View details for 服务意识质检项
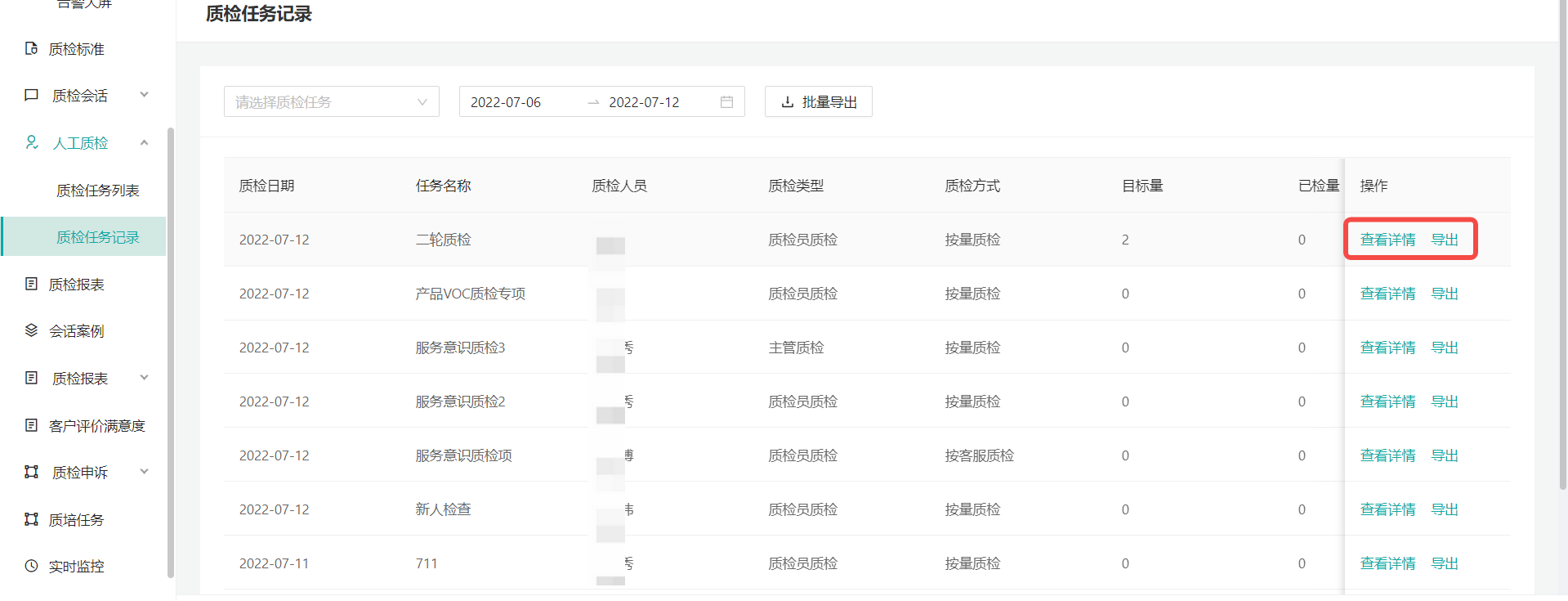1568x601 pixels. click(1387, 455)
